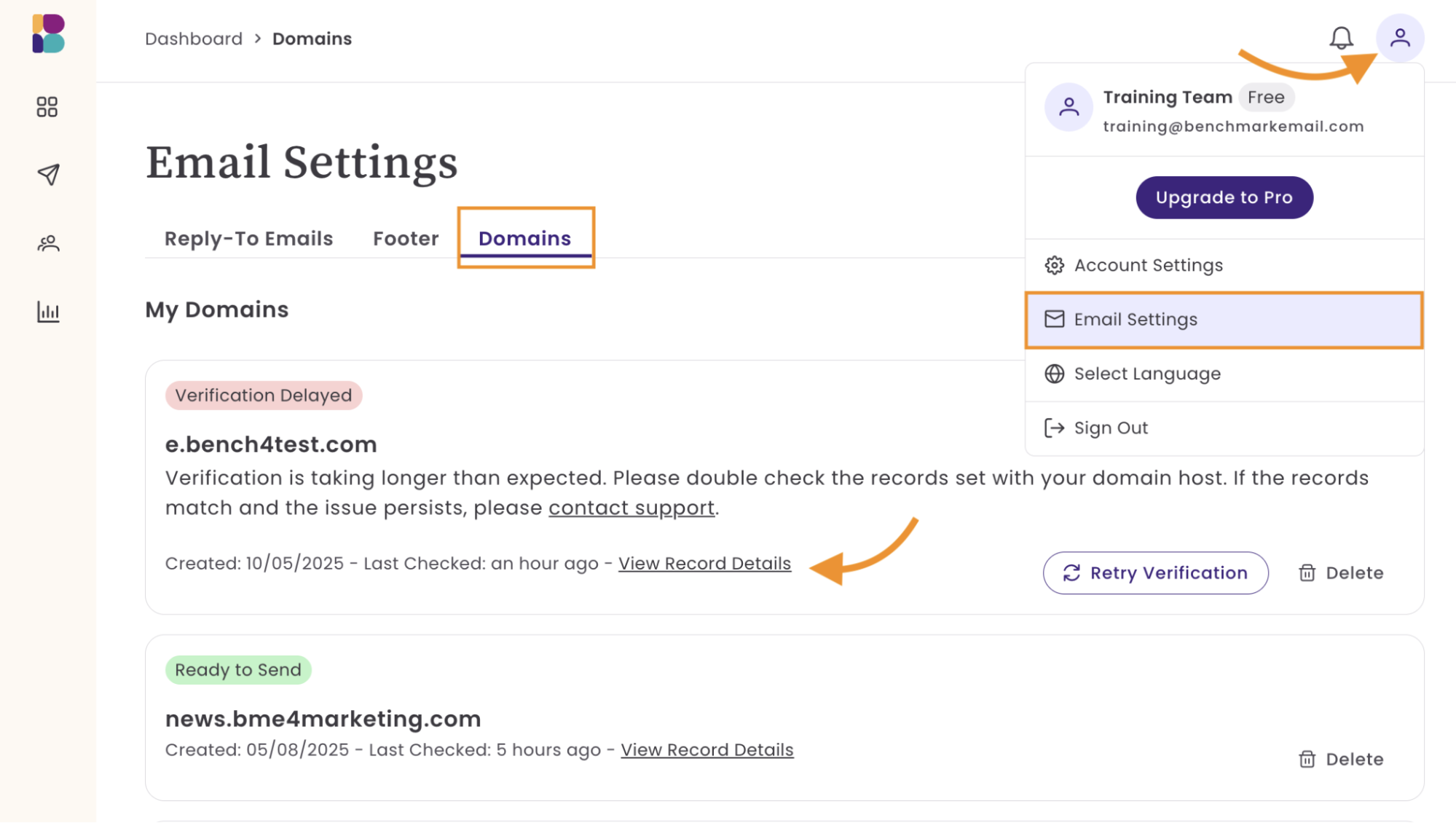The height and width of the screenshot is (823, 1456).
Task: Click trash icon for news.bme4marketing.com domain
Action: coord(1307,759)
